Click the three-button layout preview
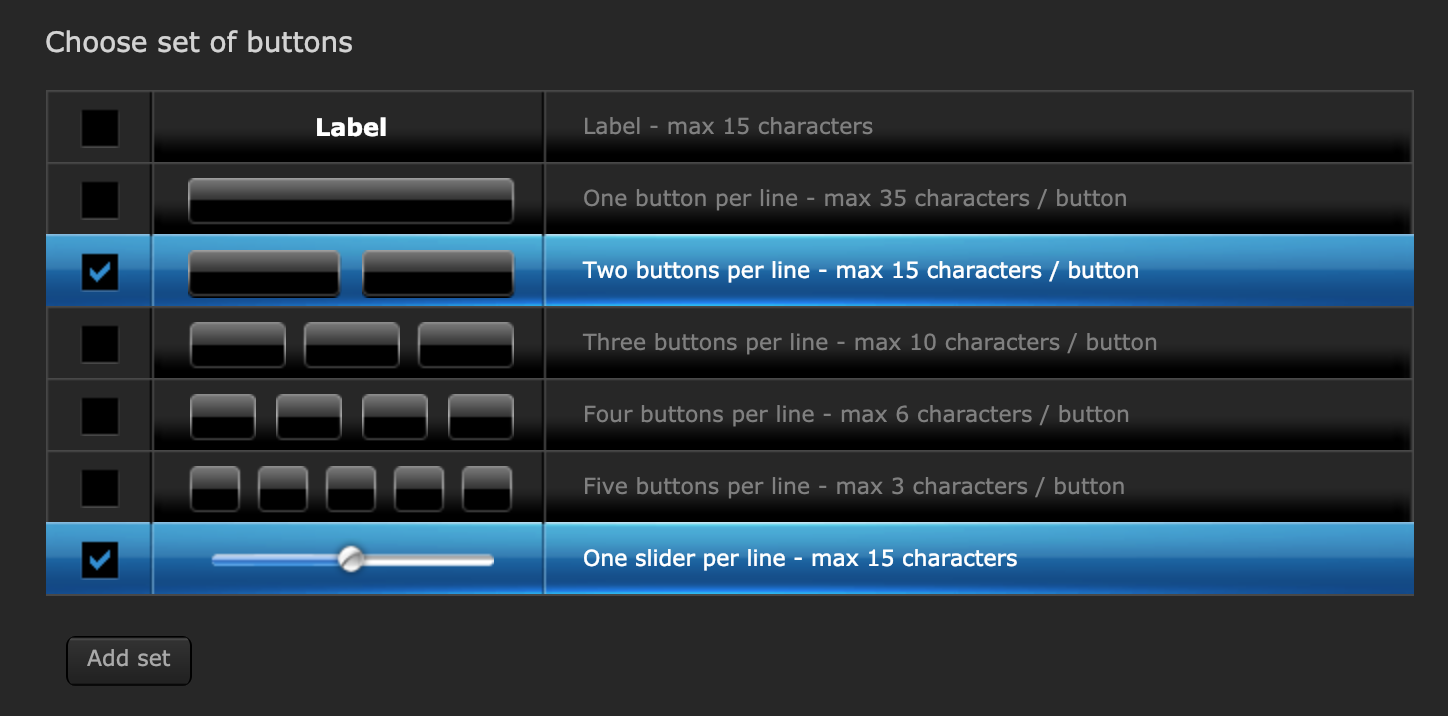Image resolution: width=1448 pixels, height=716 pixels. pyautogui.click(x=351, y=345)
